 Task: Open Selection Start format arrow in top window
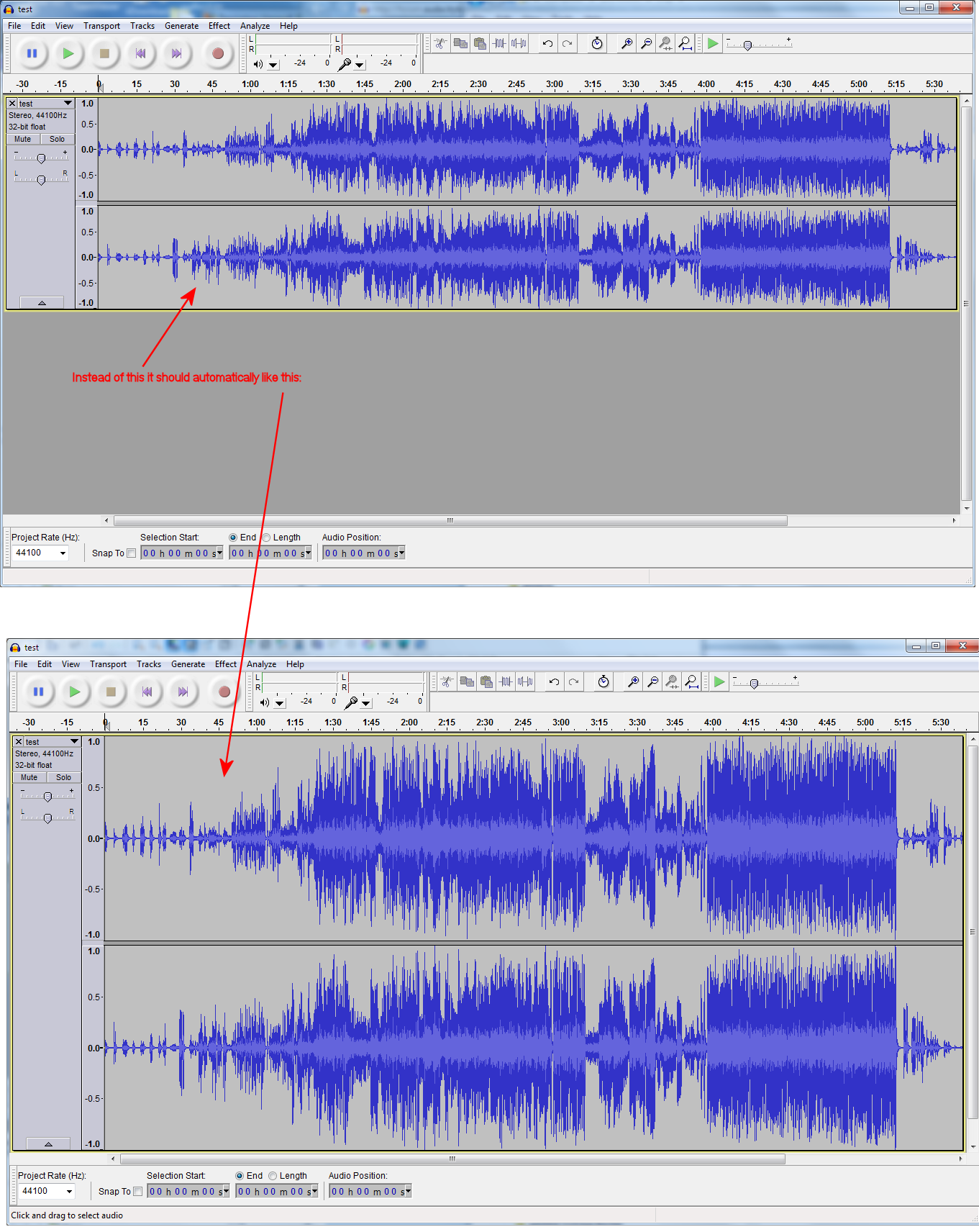[x=219, y=553]
